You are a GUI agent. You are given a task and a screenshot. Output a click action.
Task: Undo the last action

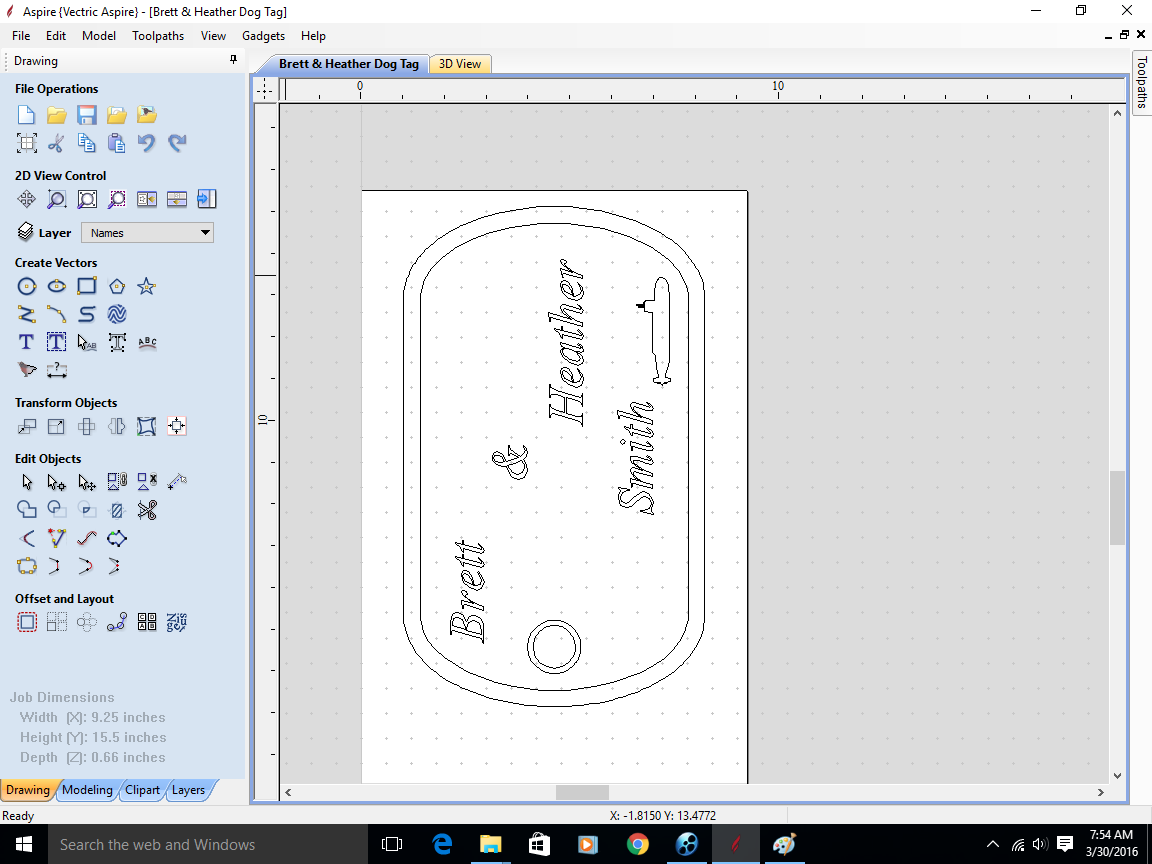(147, 143)
